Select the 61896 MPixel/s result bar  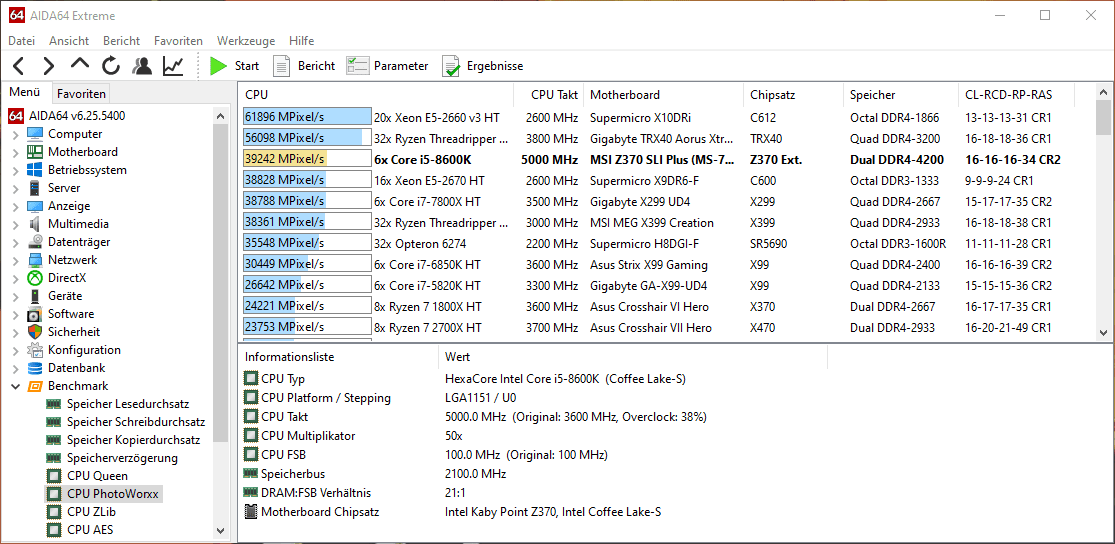coord(306,117)
